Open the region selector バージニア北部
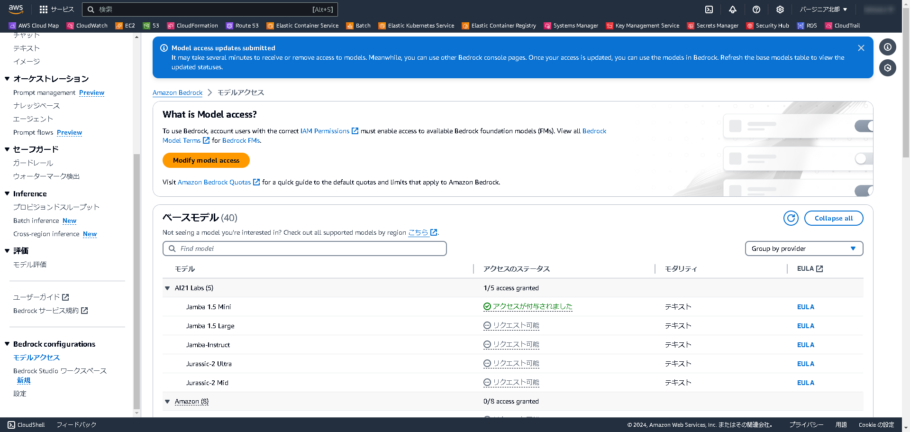The width and height of the screenshot is (910, 432). 823,9
